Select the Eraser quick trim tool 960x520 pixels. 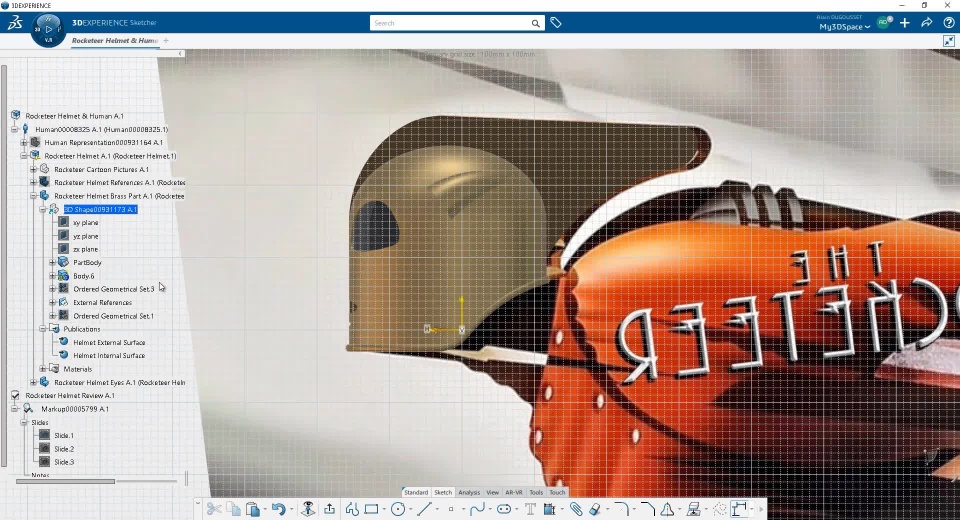coord(594,509)
